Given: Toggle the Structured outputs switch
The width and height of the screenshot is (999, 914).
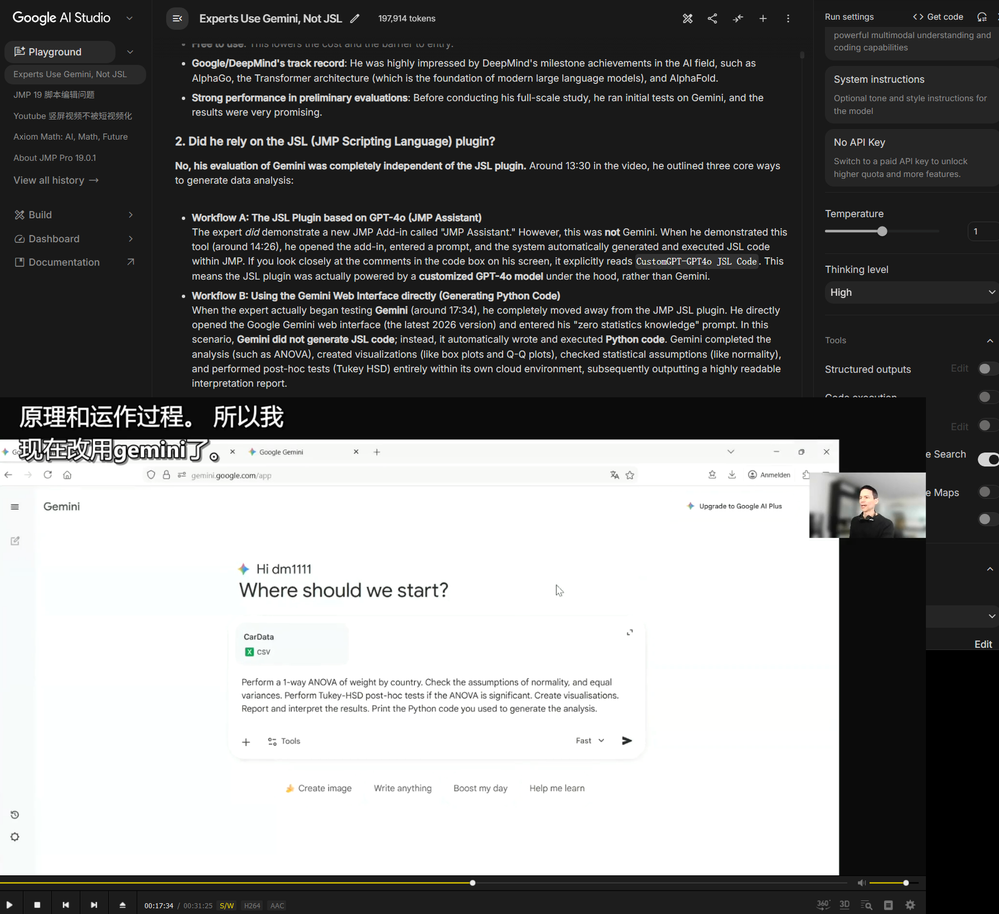Looking at the screenshot, I should 987,369.
